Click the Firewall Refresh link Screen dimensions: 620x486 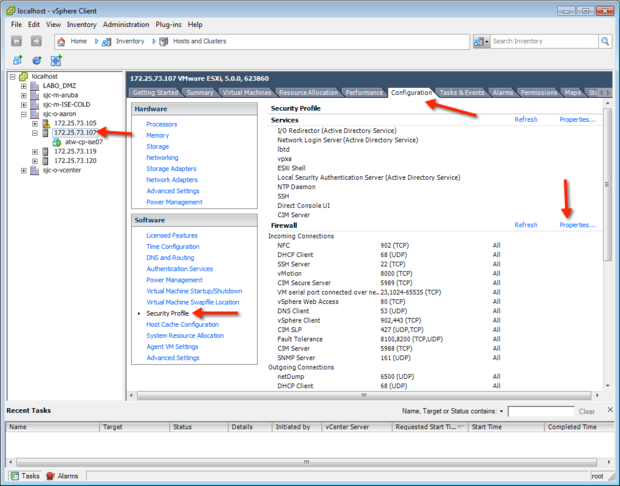point(525,225)
